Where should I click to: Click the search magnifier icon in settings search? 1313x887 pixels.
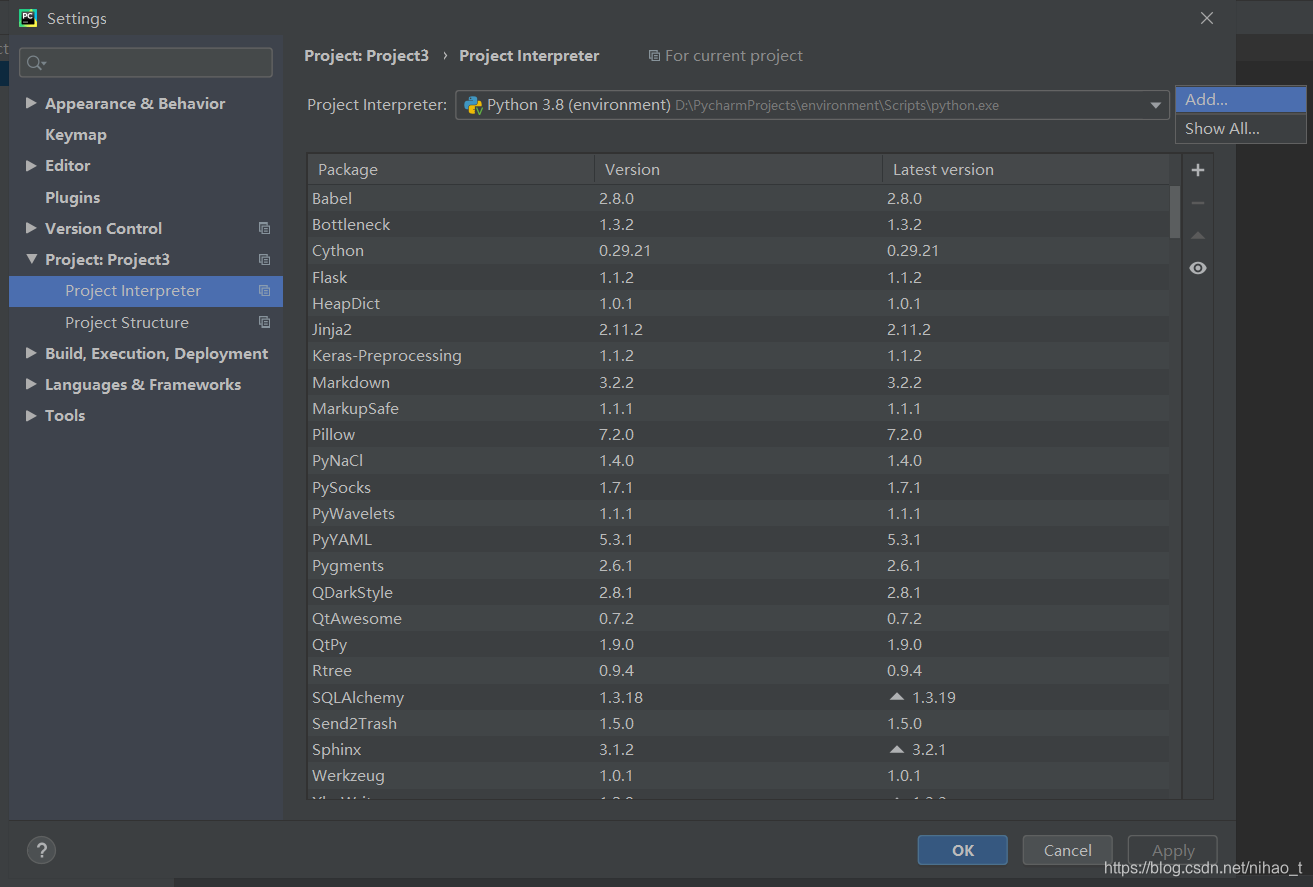click(36, 63)
